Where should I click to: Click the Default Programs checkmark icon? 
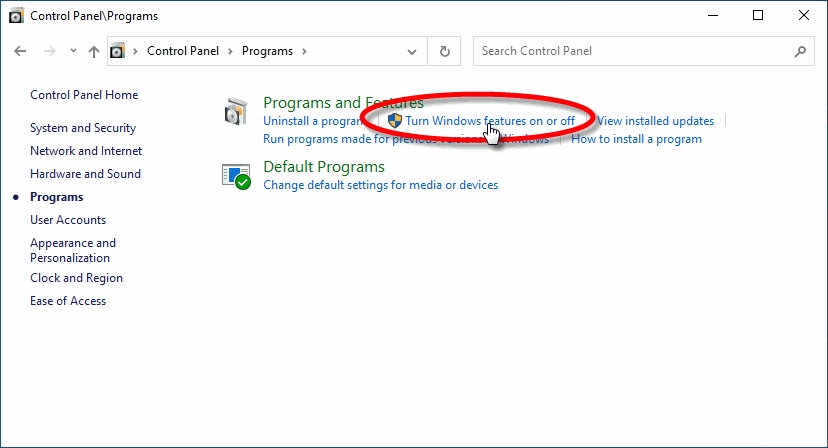click(x=236, y=176)
